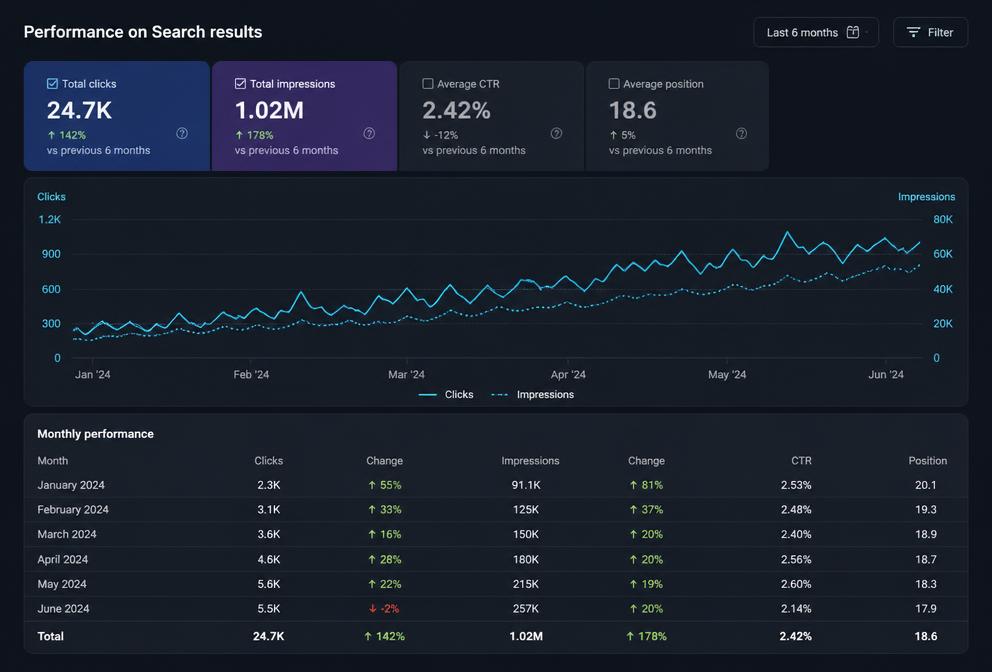Click the 81% impressions change for January

click(646, 485)
